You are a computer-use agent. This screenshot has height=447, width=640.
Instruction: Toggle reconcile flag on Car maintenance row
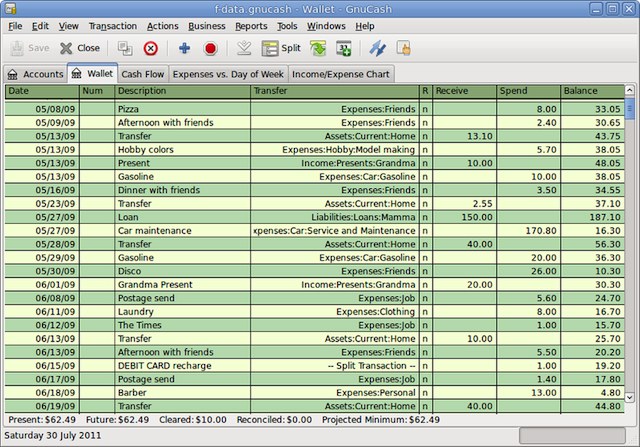tap(425, 230)
